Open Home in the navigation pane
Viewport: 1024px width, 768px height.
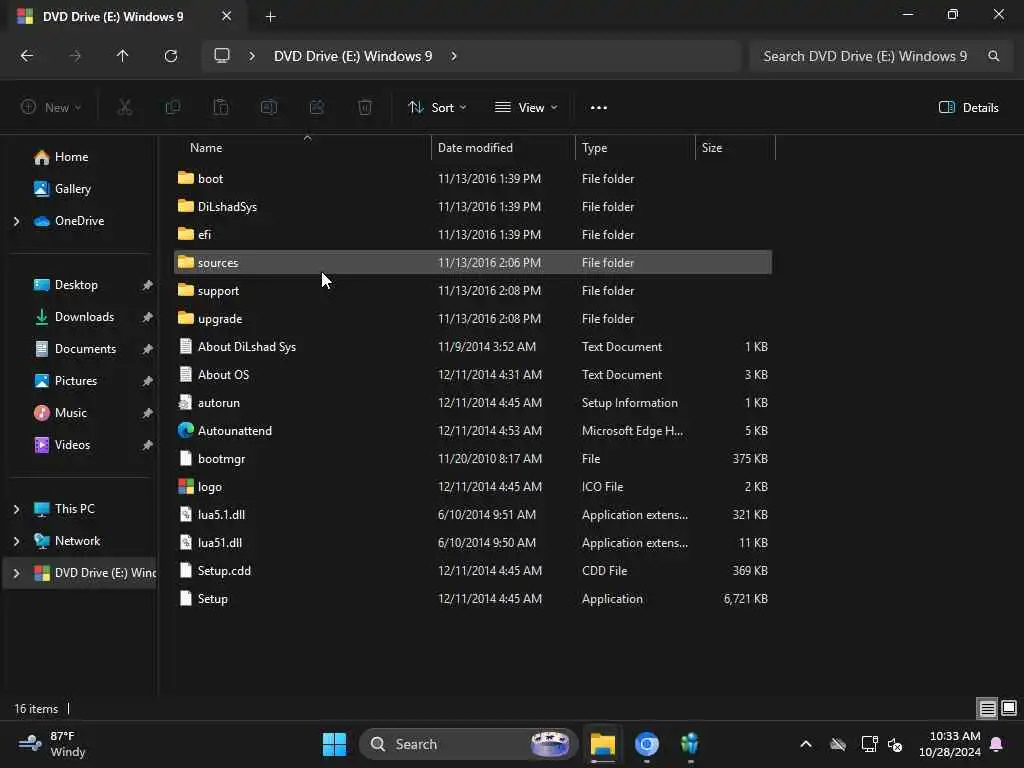click(x=71, y=157)
